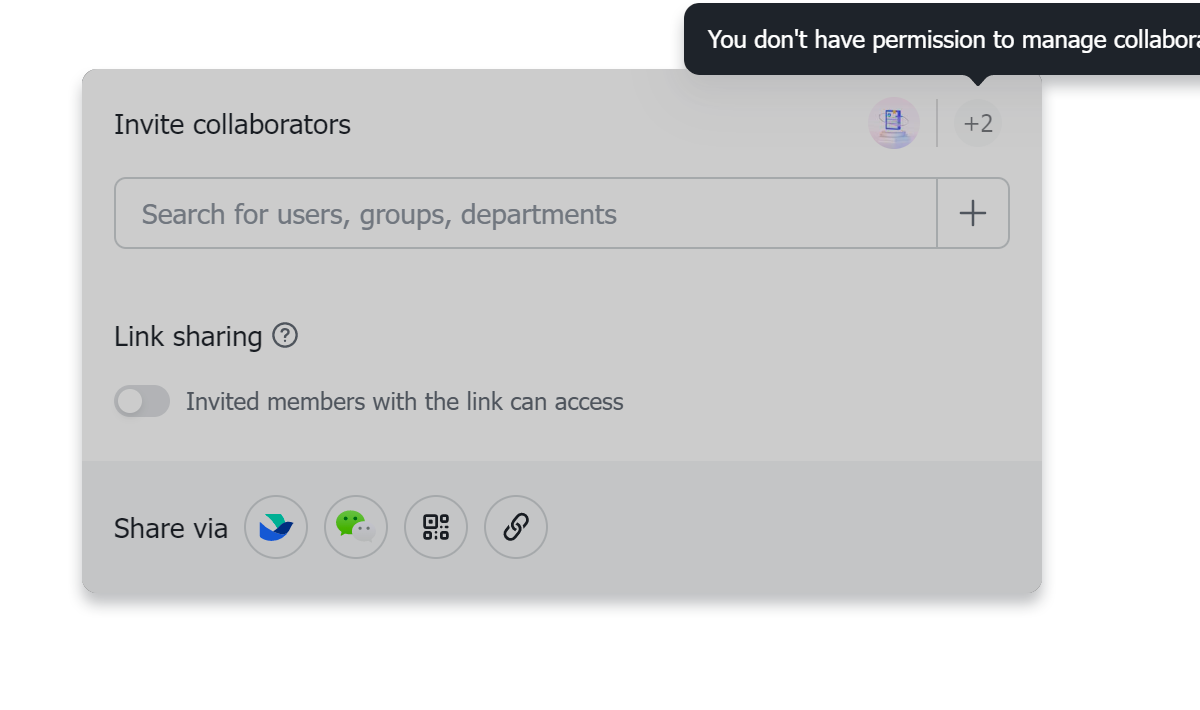Click the divider between avatar and +2 badge

[x=937, y=124]
